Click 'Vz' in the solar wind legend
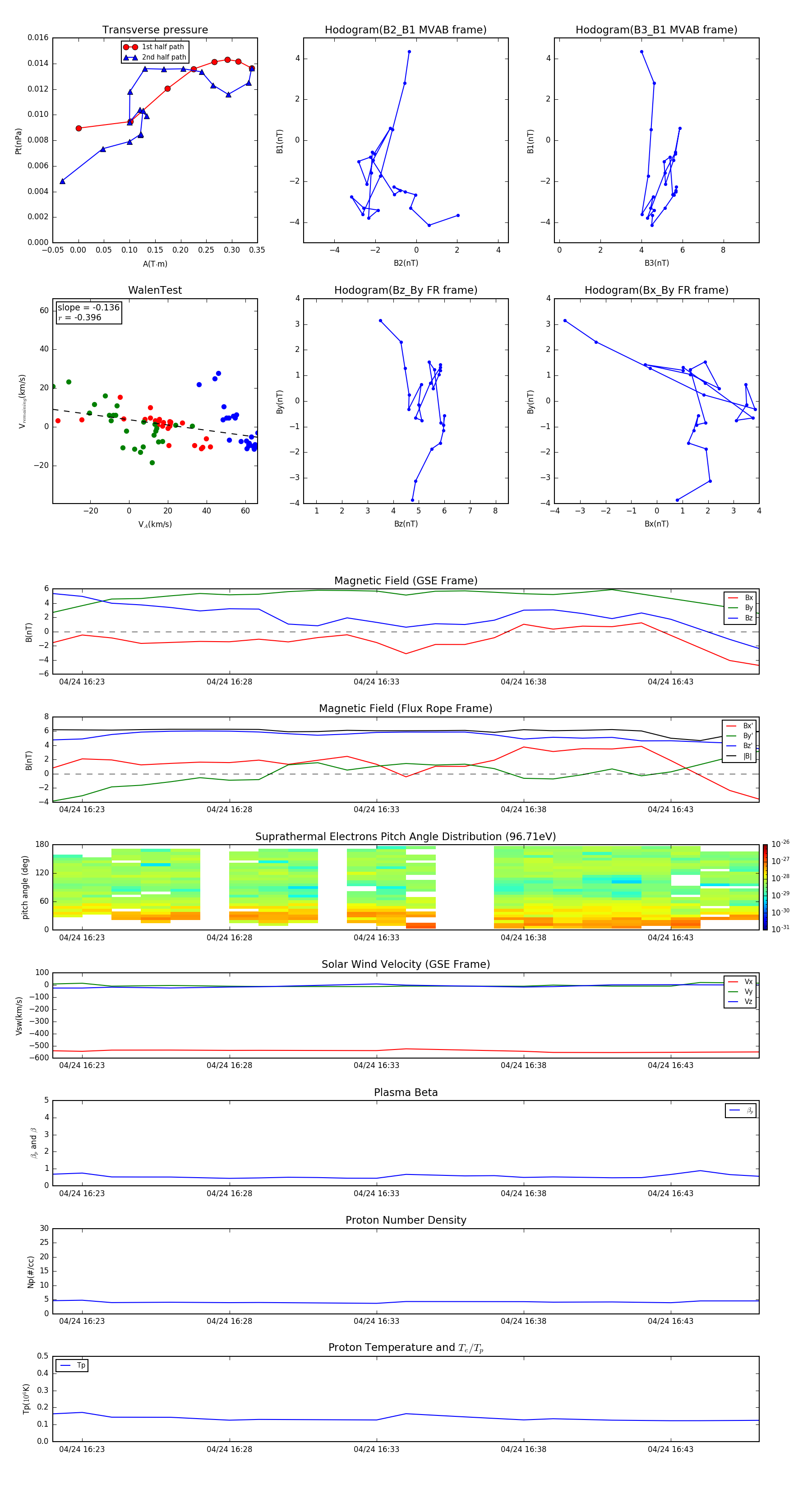This screenshot has width=812, height=1489. pyautogui.click(x=748, y=1001)
